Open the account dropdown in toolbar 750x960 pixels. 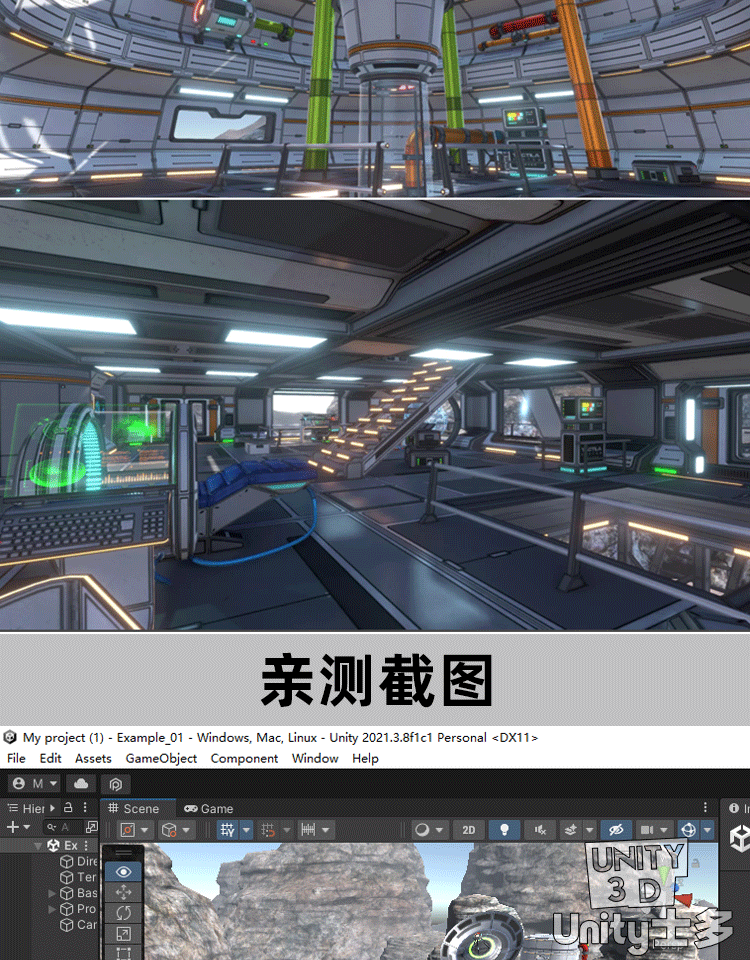[36, 784]
